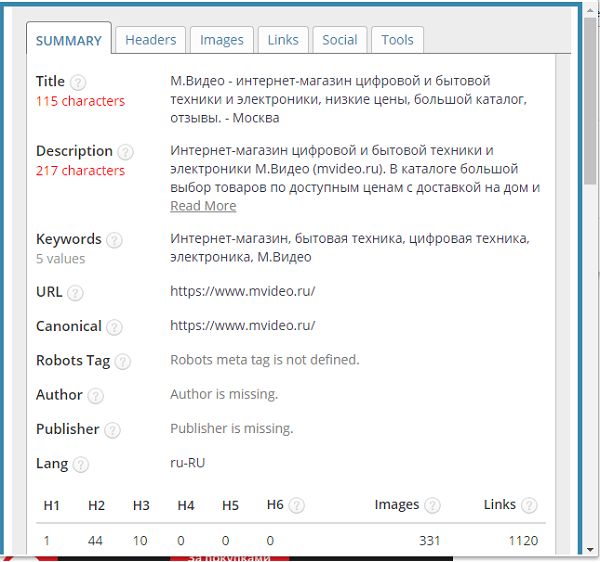Open help icon next to Links count
The width and height of the screenshot is (600, 562).
(x=530, y=505)
